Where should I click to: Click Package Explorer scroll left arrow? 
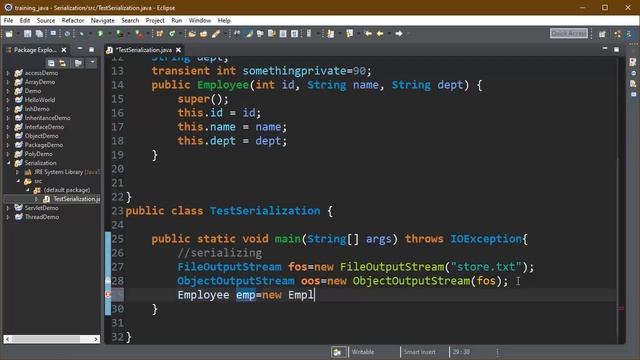(7, 339)
